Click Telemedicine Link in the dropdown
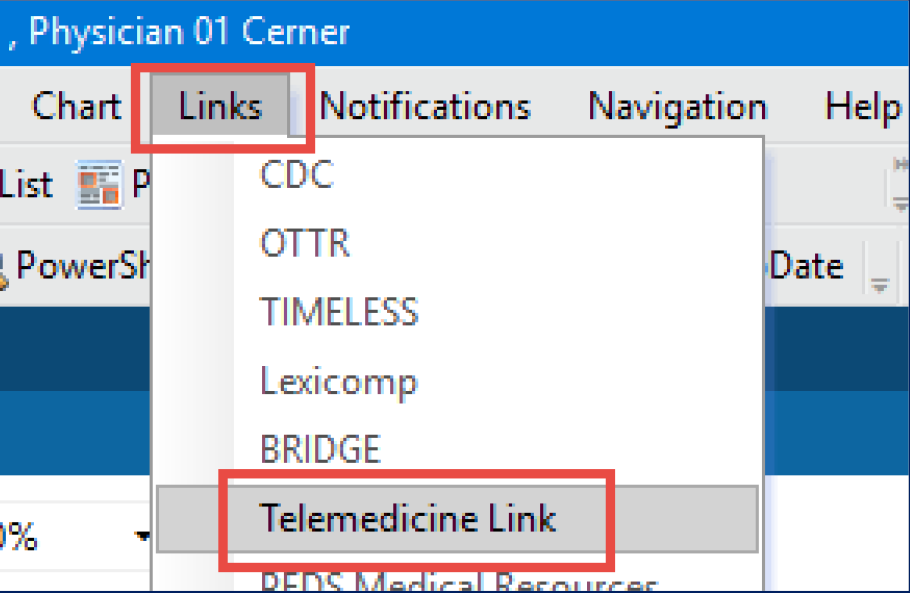Image resolution: width=910 pixels, height=593 pixels. coord(408,518)
